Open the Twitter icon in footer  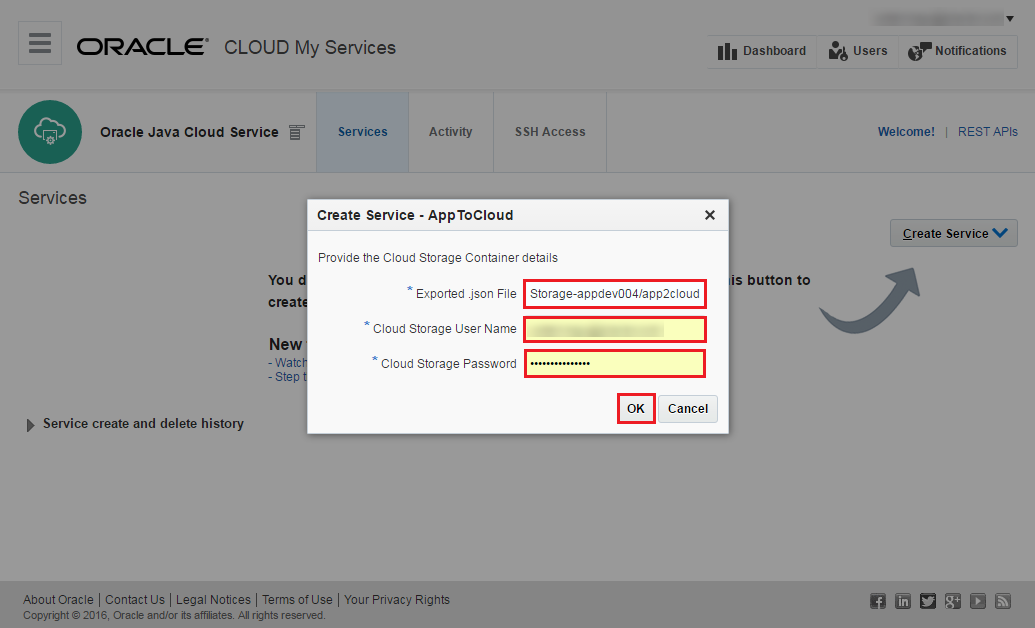[x=928, y=601]
